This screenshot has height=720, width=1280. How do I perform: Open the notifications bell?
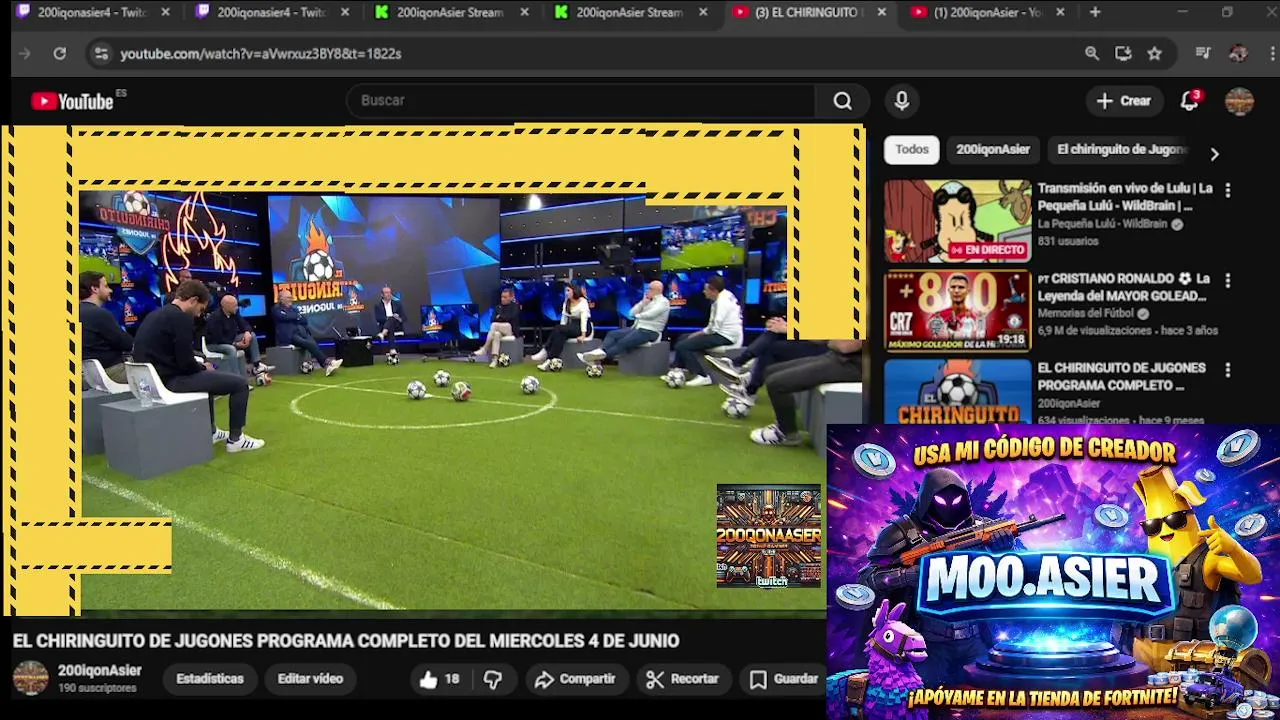tap(1189, 101)
